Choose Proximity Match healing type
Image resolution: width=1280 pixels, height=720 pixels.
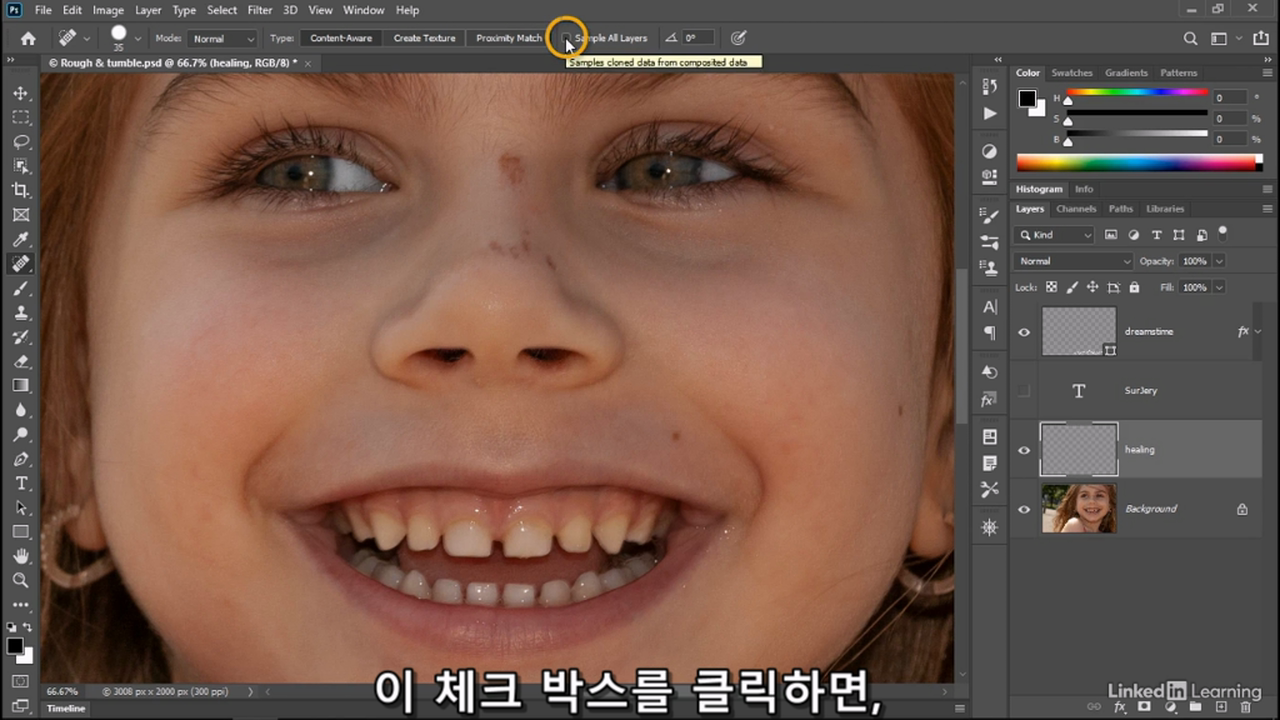pos(509,38)
